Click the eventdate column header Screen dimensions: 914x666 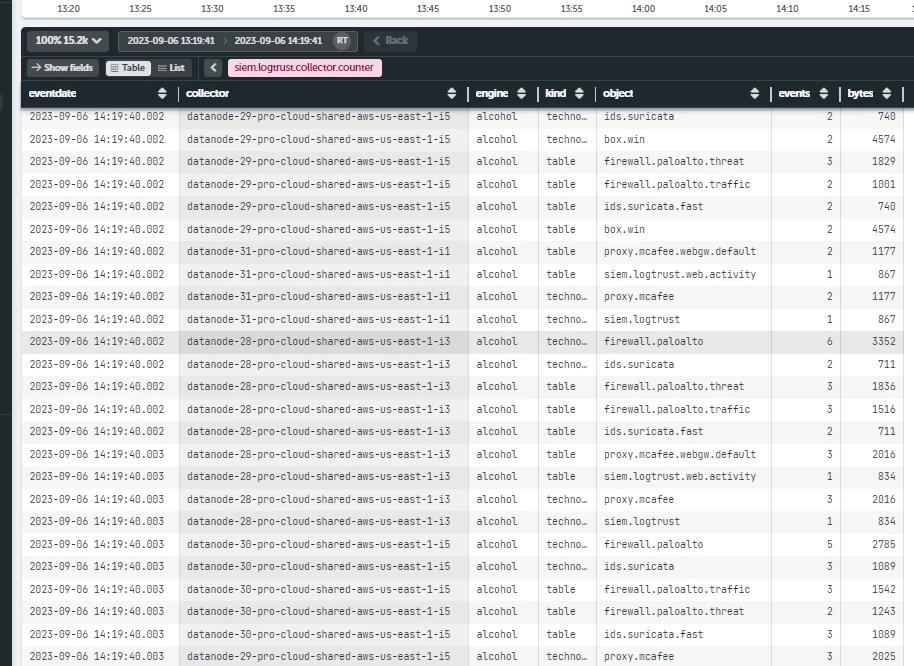coord(52,93)
